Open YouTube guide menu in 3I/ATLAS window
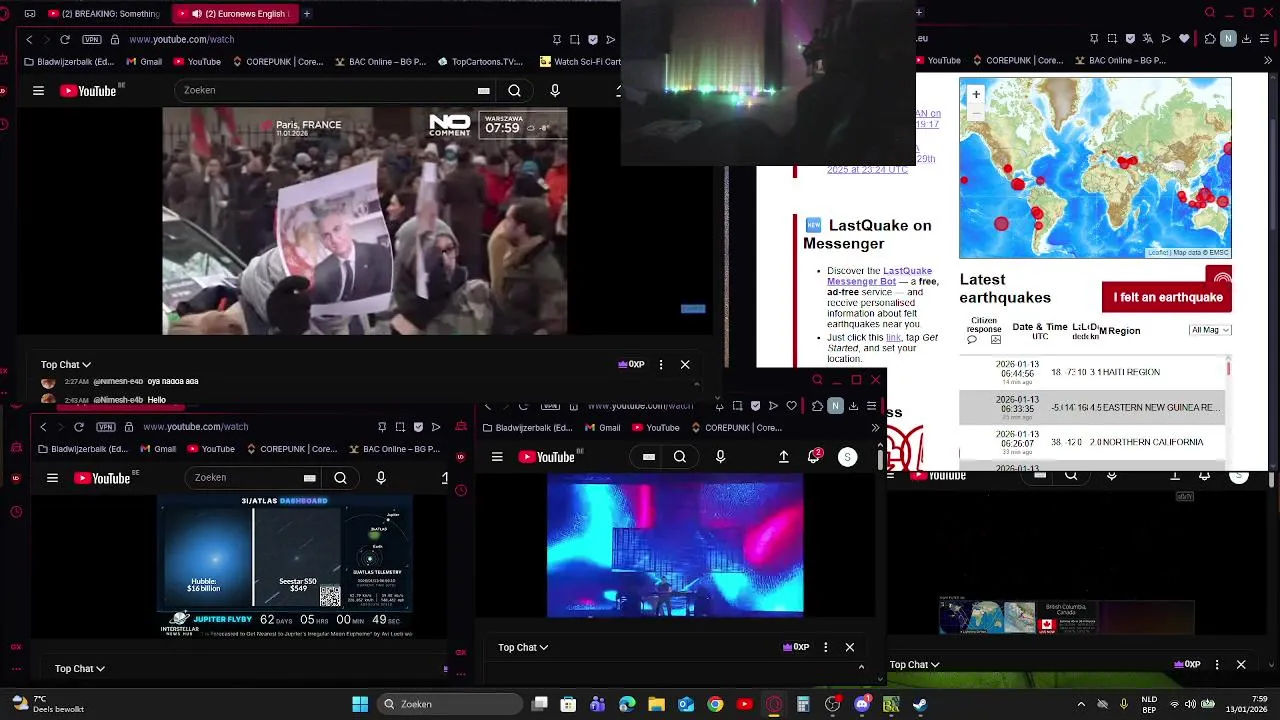Image resolution: width=1280 pixels, height=720 pixels. [x=52, y=478]
